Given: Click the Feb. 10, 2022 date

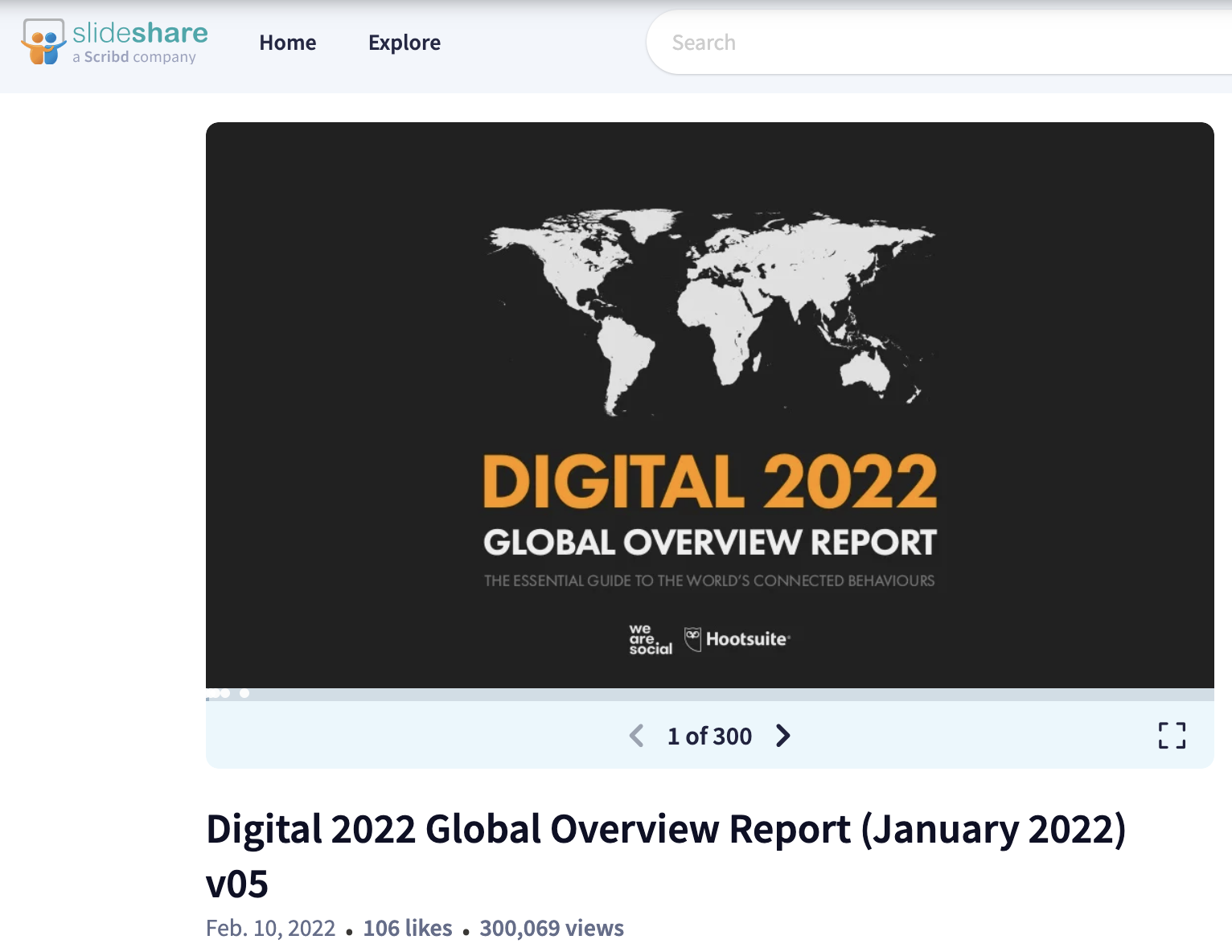Looking at the screenshot, I should (x=270, y=928).
